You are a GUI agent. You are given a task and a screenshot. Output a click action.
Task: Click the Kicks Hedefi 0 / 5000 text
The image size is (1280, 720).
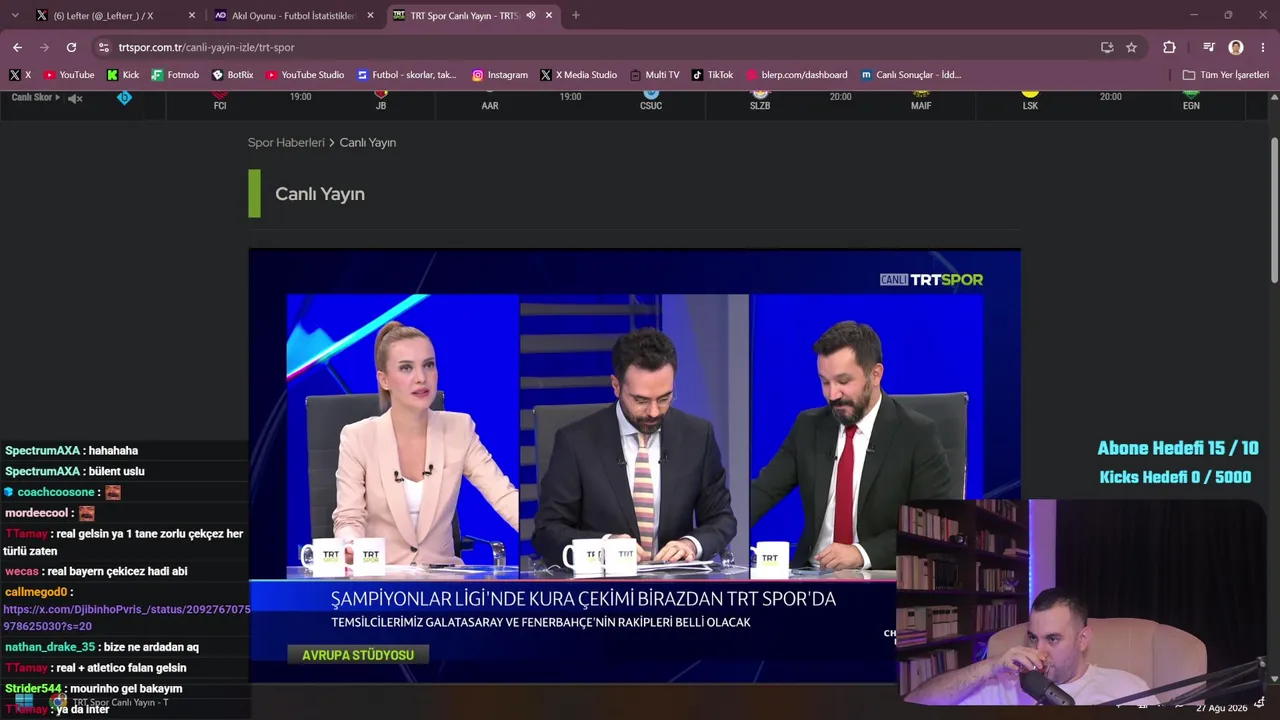pyautogui.click(x=1175, y=478)
